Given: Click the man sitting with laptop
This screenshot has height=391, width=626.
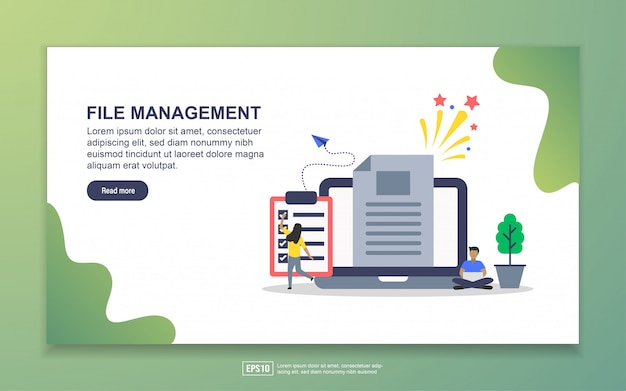Looking at the screenshot, I should pos(473,268).
